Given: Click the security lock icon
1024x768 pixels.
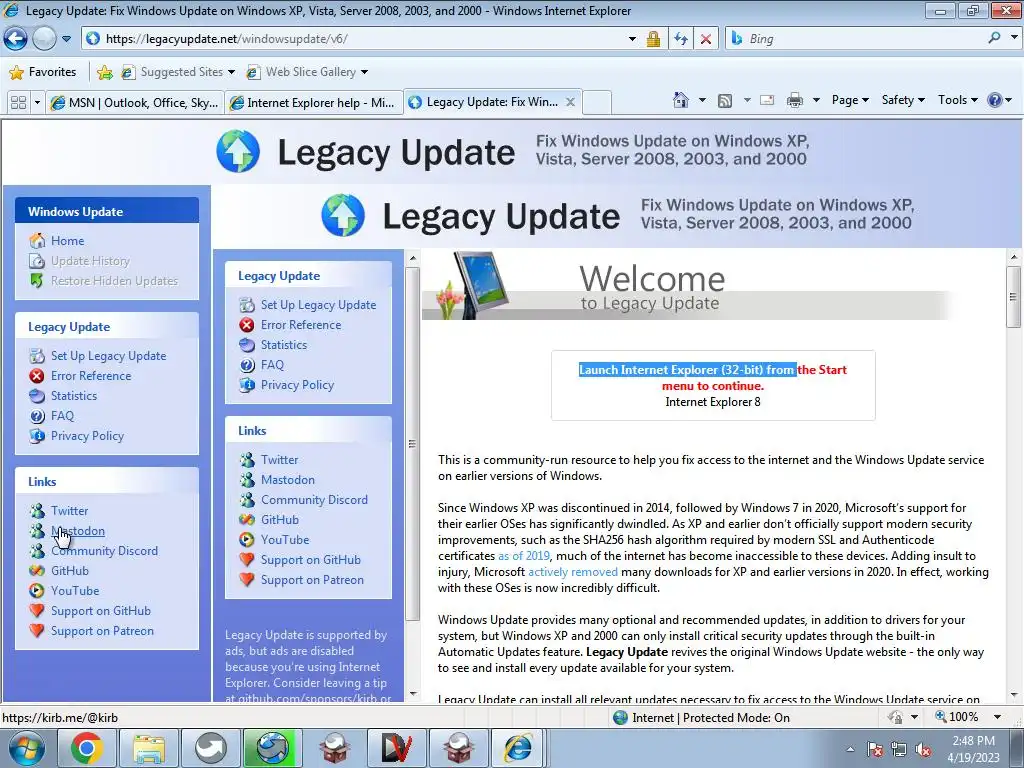Looking at the screenshot, I should (x=653, y=39).
